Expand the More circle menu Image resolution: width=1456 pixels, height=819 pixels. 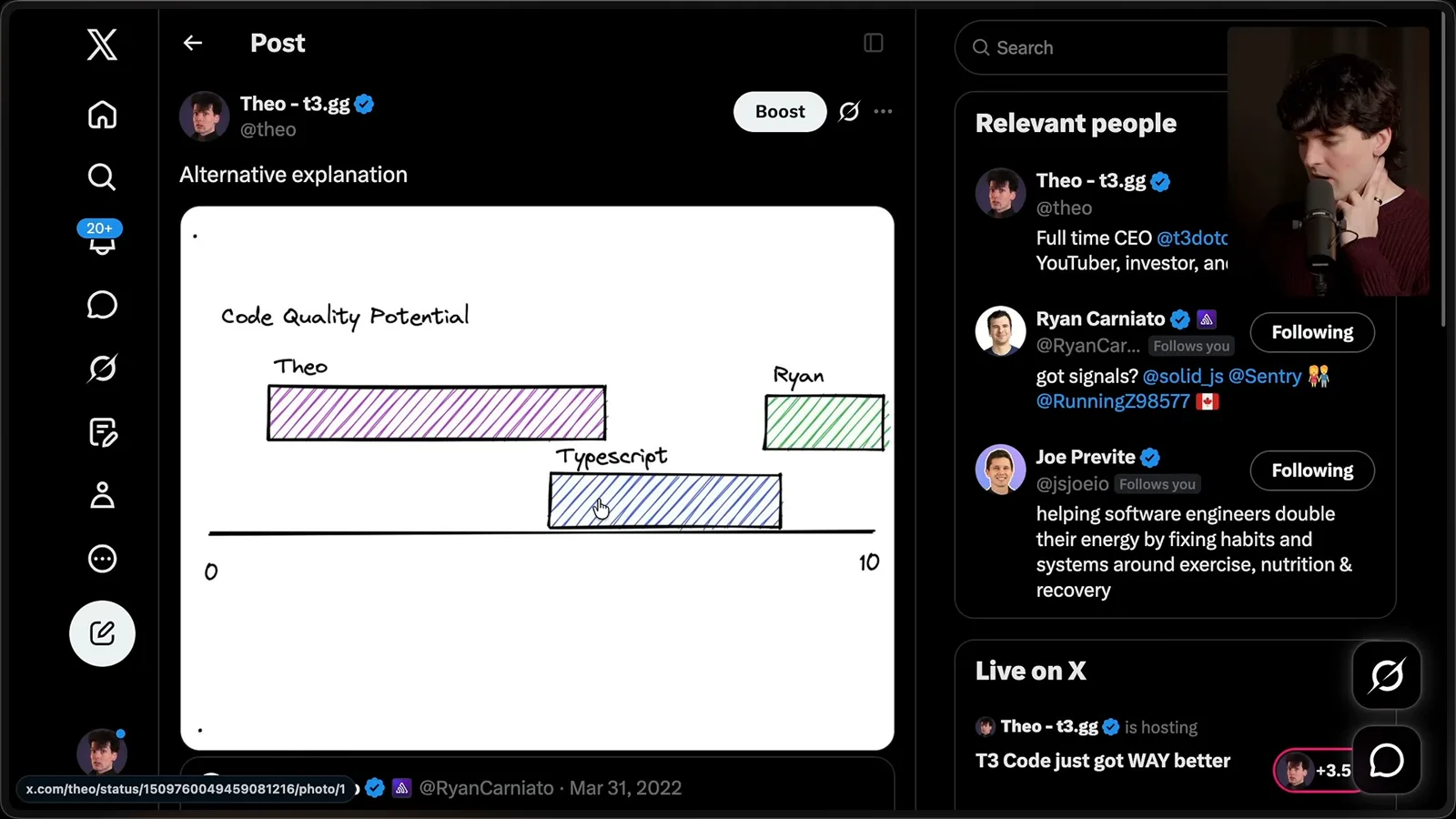(102, 559)
